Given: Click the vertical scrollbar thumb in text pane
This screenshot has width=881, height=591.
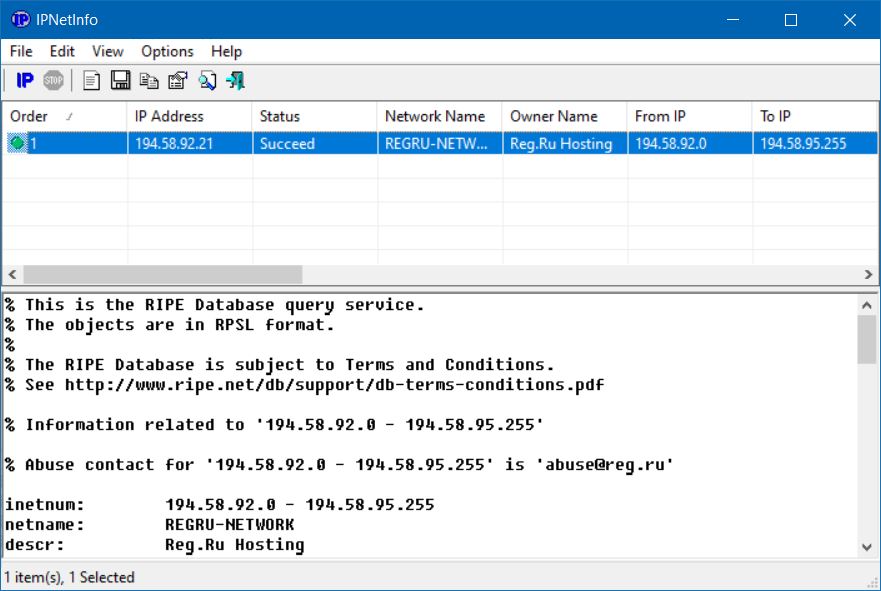Looking at the screenshot, I should tap(867, 339).
